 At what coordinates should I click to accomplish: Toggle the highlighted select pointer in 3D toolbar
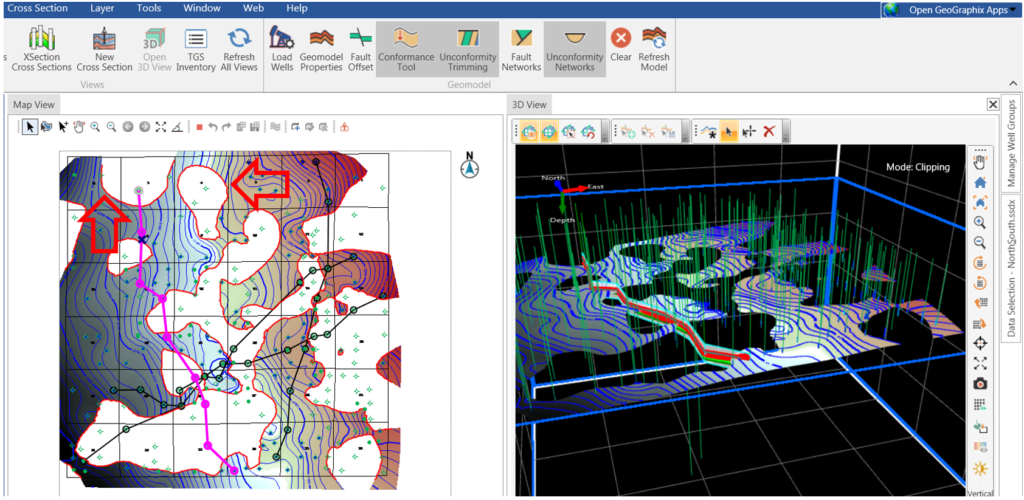729,132
